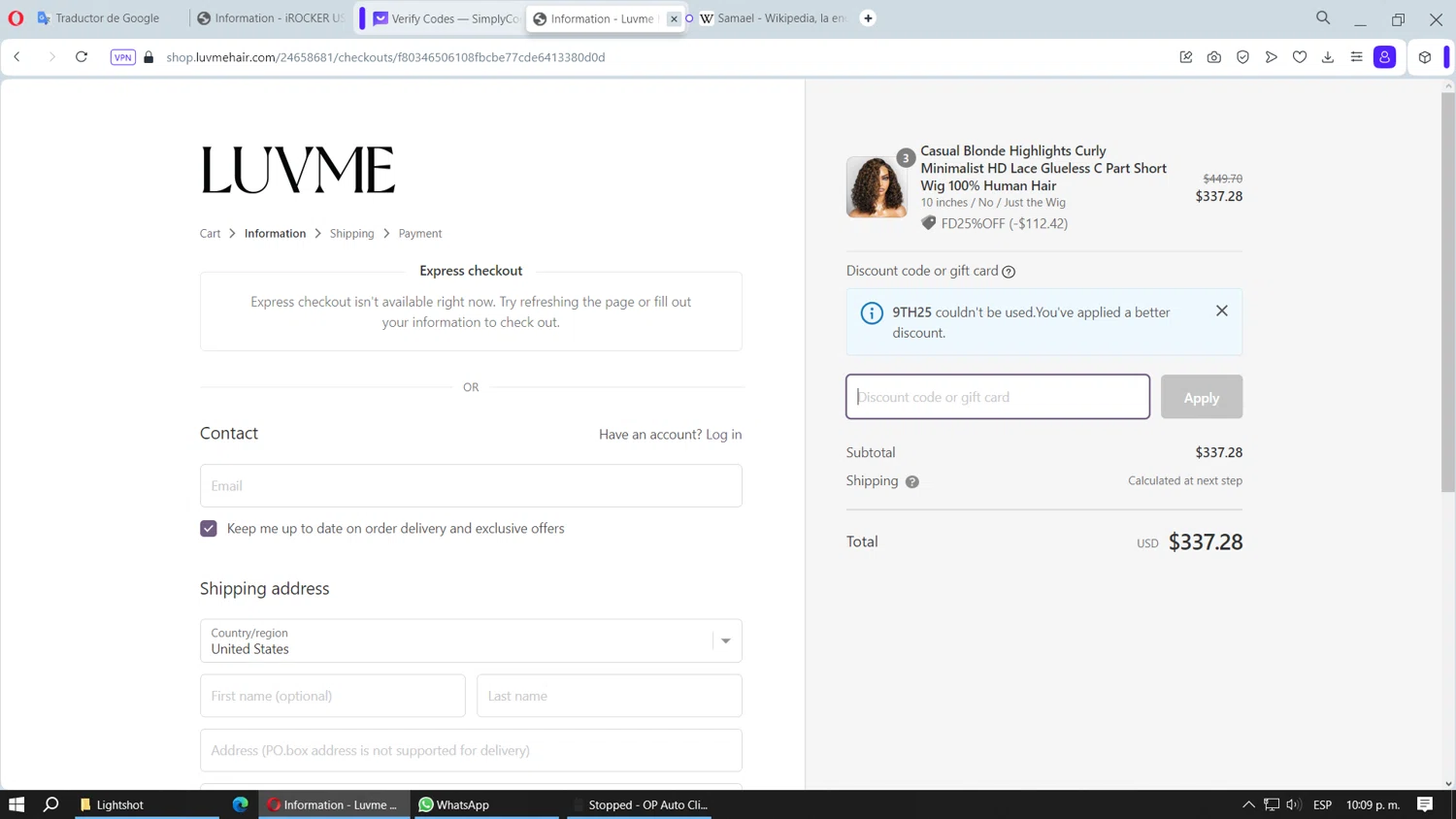The height and width of the screenshot is (819, 1456).
Task: Click the First name (optional) field
Action: (x=333, y=696)
